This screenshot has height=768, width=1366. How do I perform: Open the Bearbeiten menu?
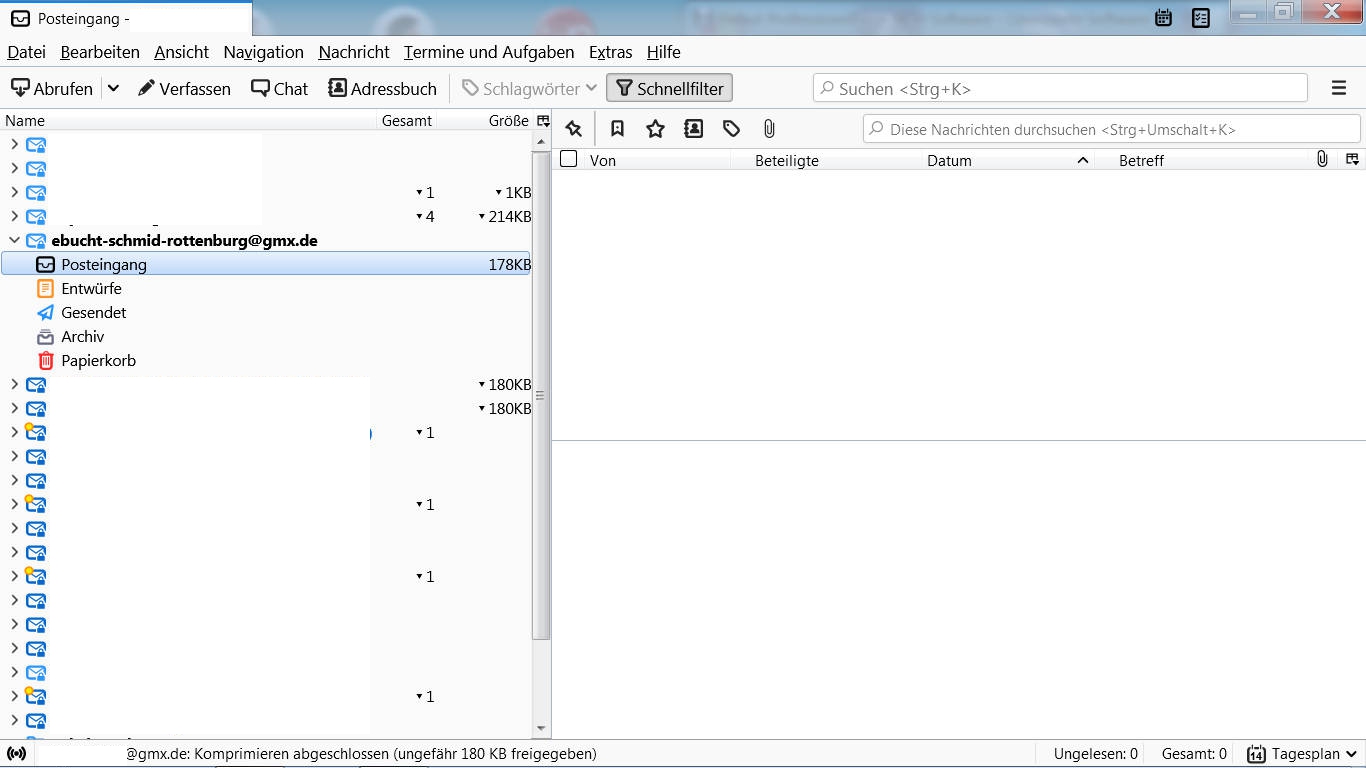point(99,52)
